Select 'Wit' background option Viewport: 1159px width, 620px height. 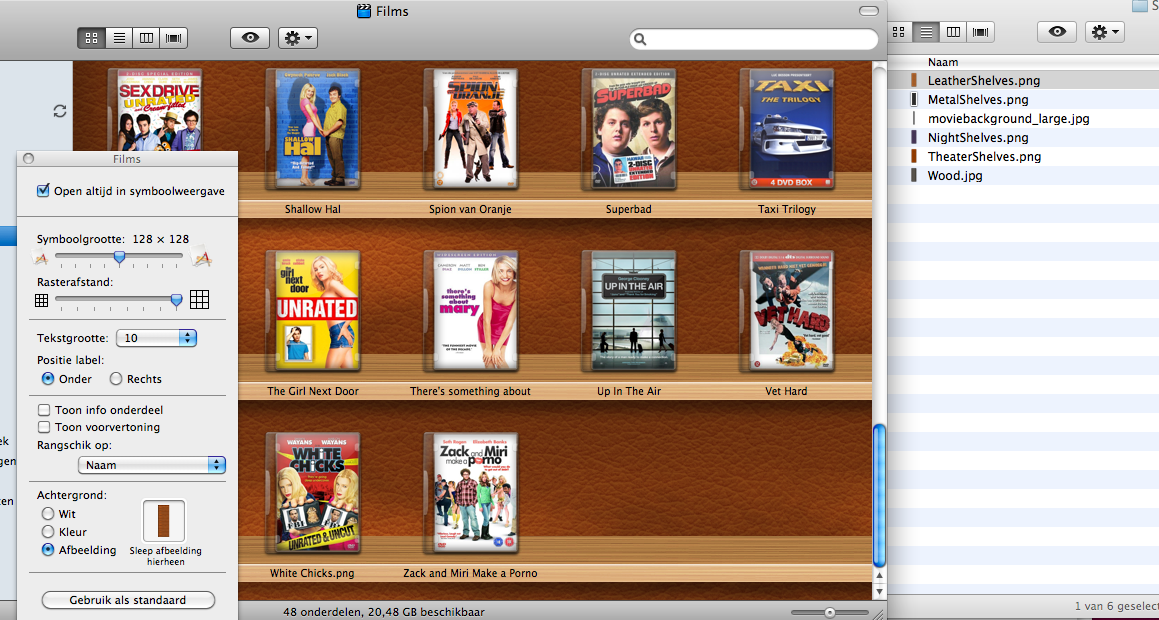(48, 514)
